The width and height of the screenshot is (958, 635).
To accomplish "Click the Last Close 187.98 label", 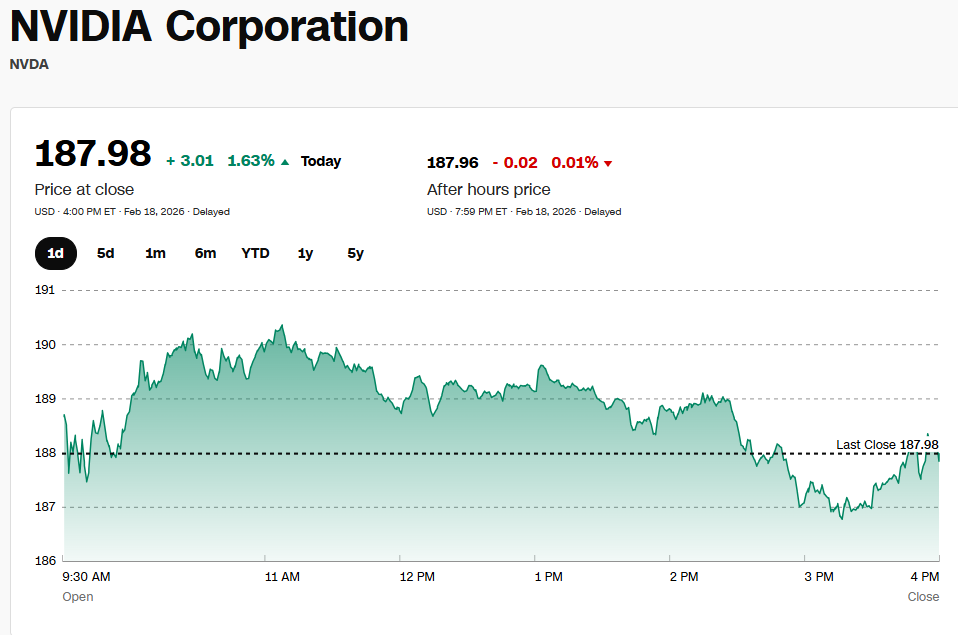I will click(x=887, y=444).
